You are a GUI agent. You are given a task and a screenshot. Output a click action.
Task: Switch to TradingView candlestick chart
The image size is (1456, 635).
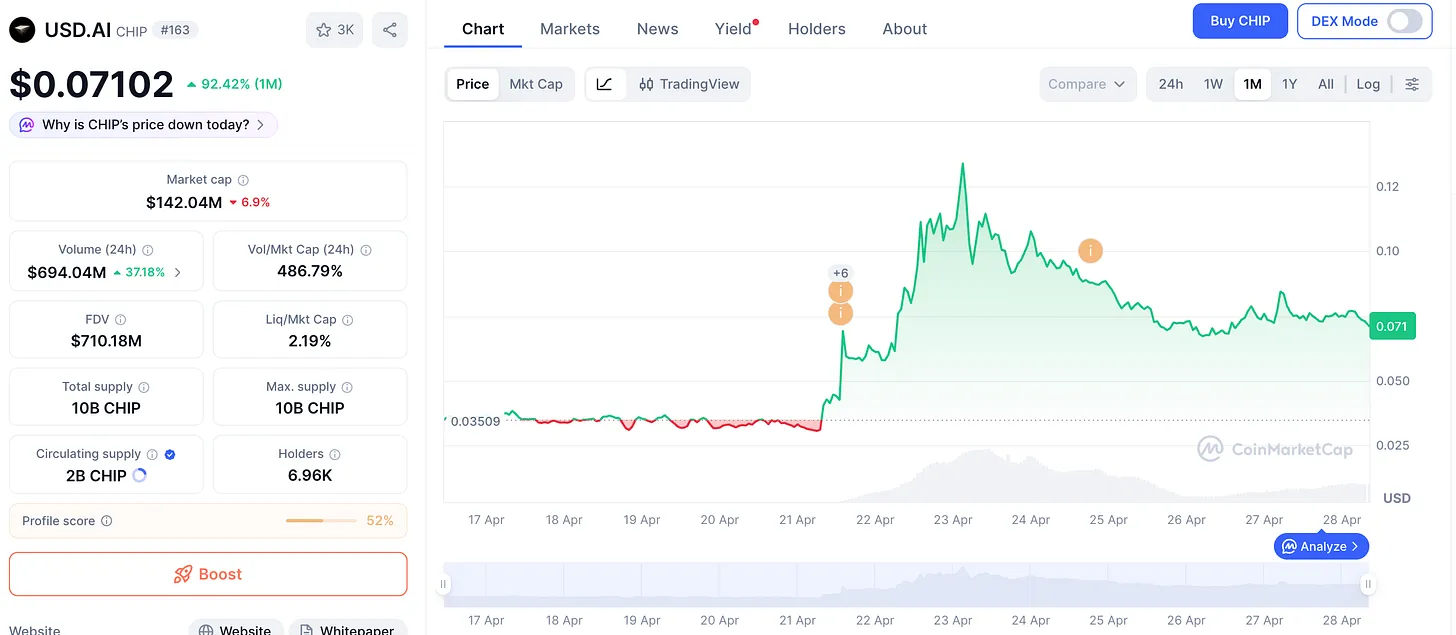pyautogui.click(x=689, y=84)
